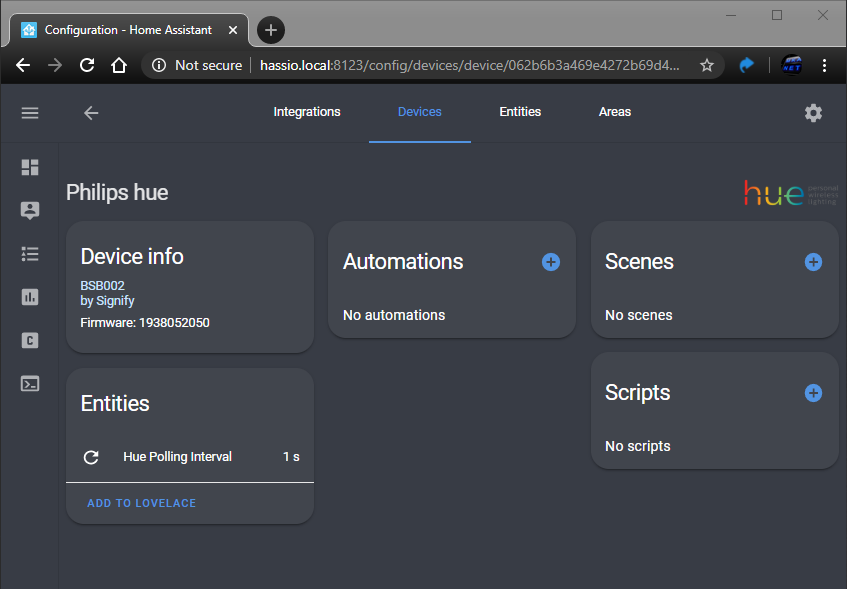
Task: Open a new browser tab
Action: [x=271, y=30]
